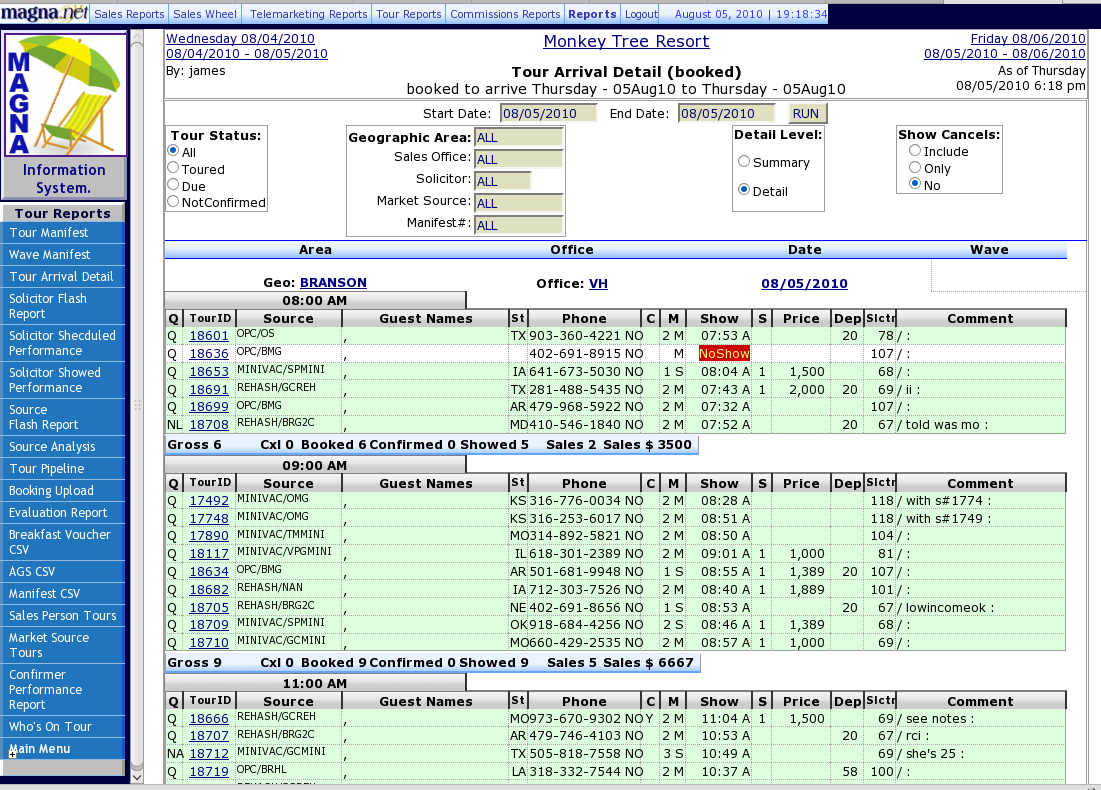
Task: Select the NotConfirmed status radio
Action: click(173, 202)
